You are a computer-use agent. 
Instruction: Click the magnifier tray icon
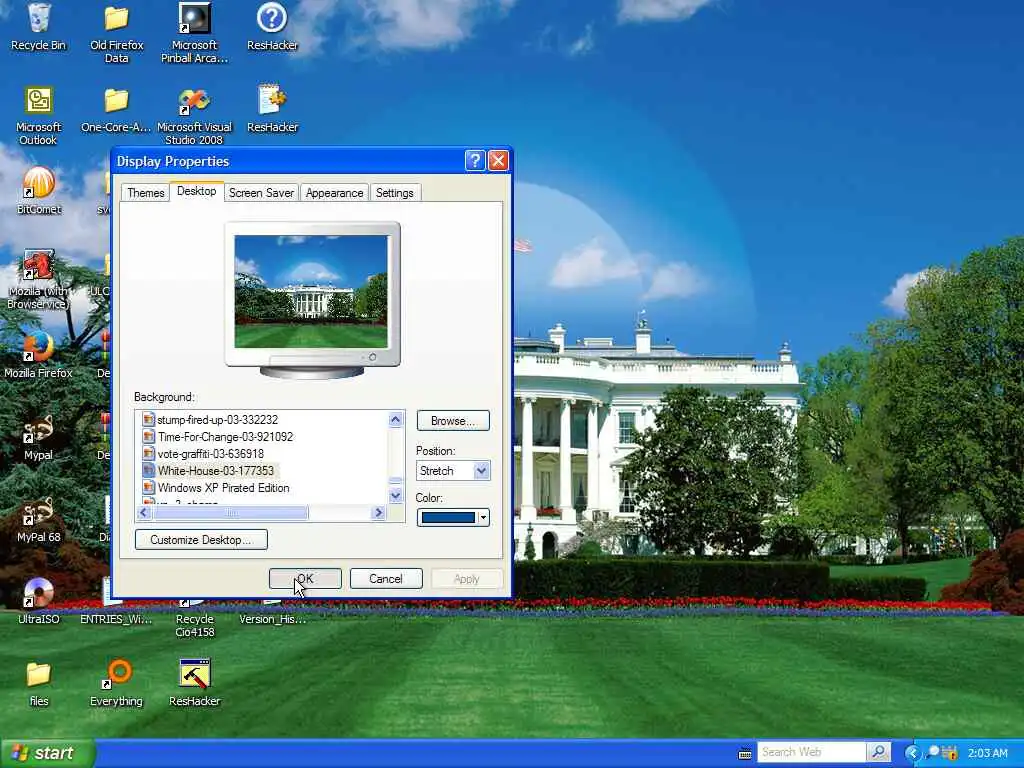tap(933, 752)
